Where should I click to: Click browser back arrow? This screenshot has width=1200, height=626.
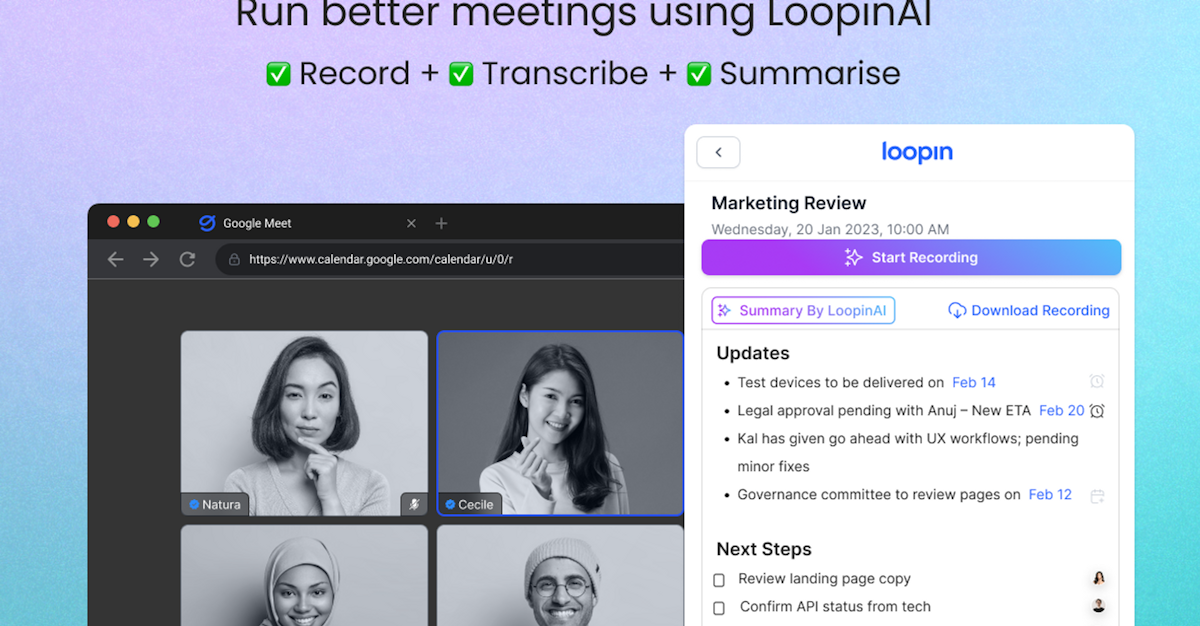pos(116,259)
